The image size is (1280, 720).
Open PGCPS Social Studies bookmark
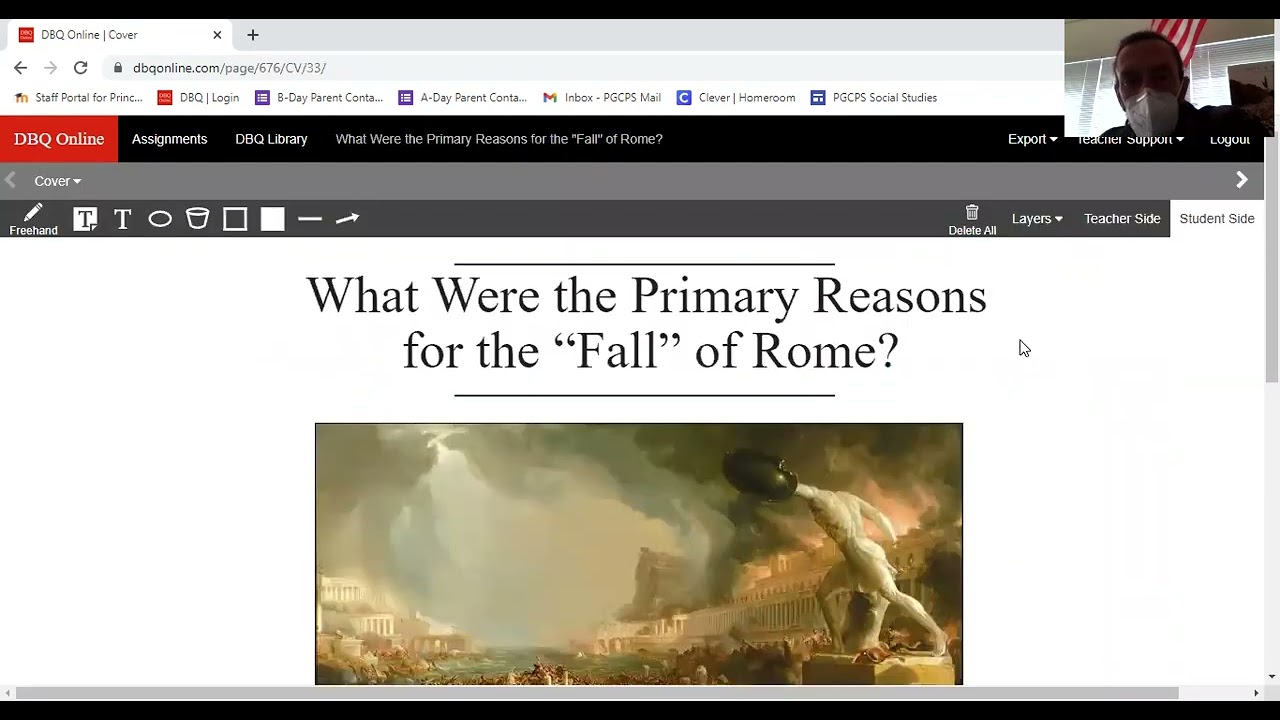point(874,98)
